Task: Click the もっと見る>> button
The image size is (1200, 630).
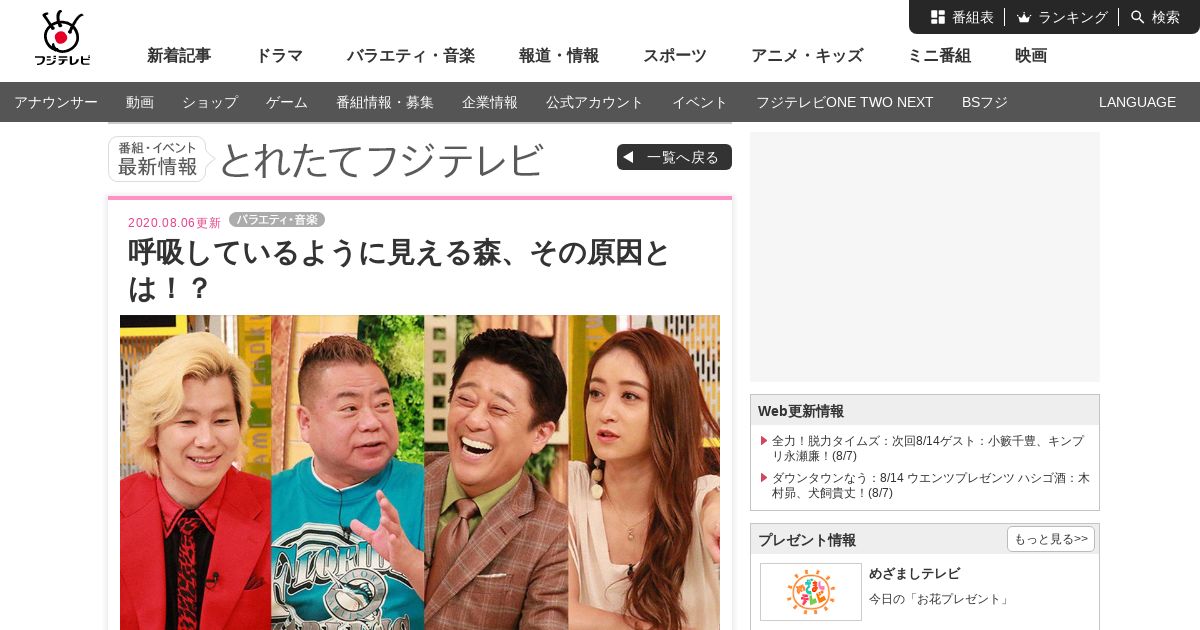Action: [x=1051, y=539]
